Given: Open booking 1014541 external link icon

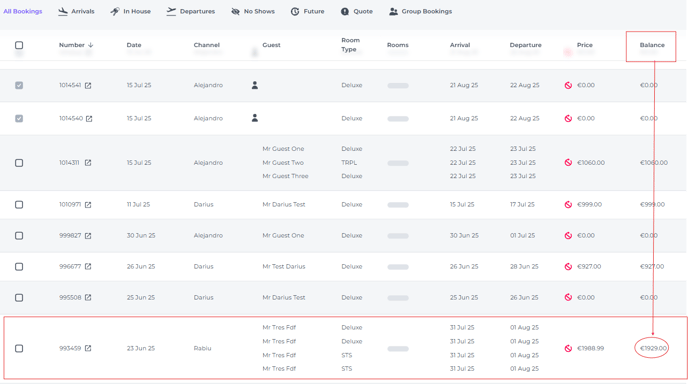Looking at the screenshot, I should click(x=88, y=86).
